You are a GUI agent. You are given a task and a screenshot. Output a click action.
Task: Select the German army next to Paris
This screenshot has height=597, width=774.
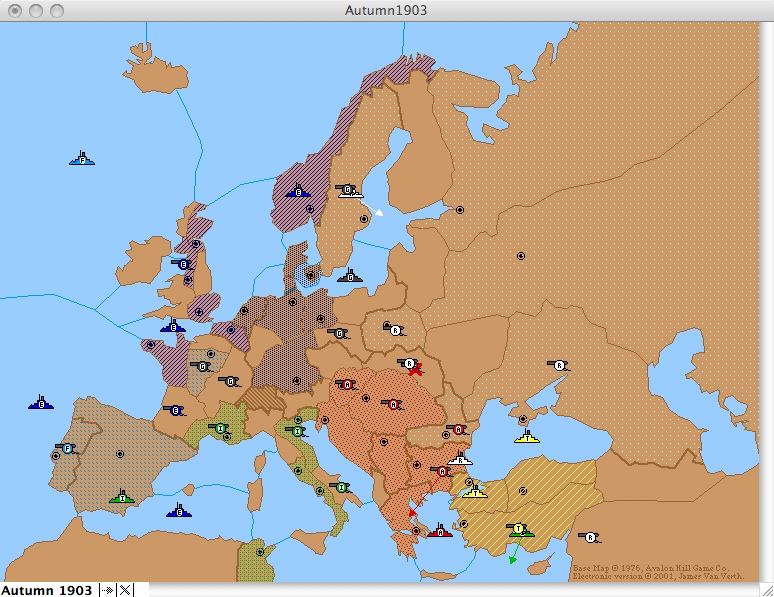[x=201, y=367]
